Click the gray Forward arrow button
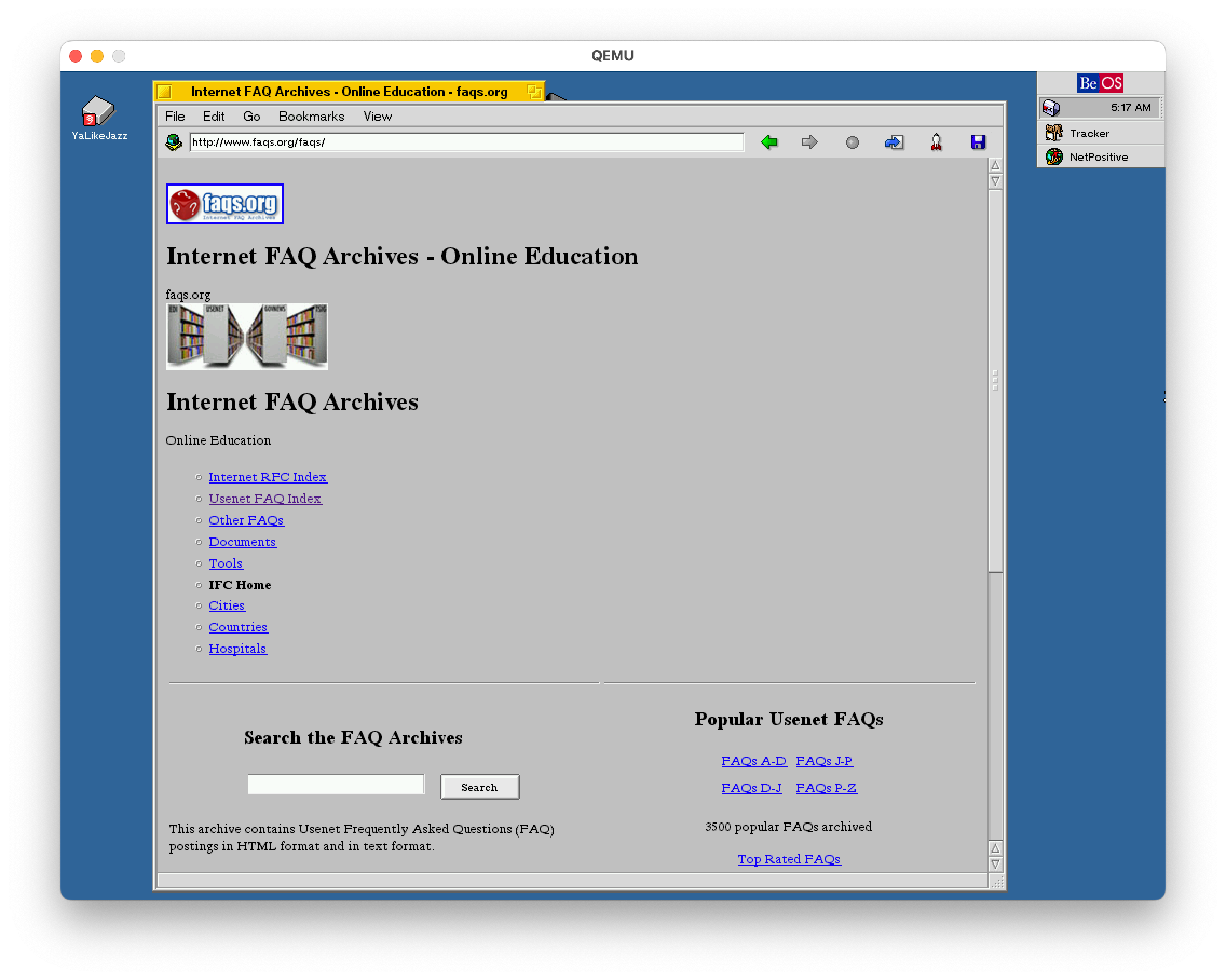Viewport: 1226px width, 980px height. [809, 142]
